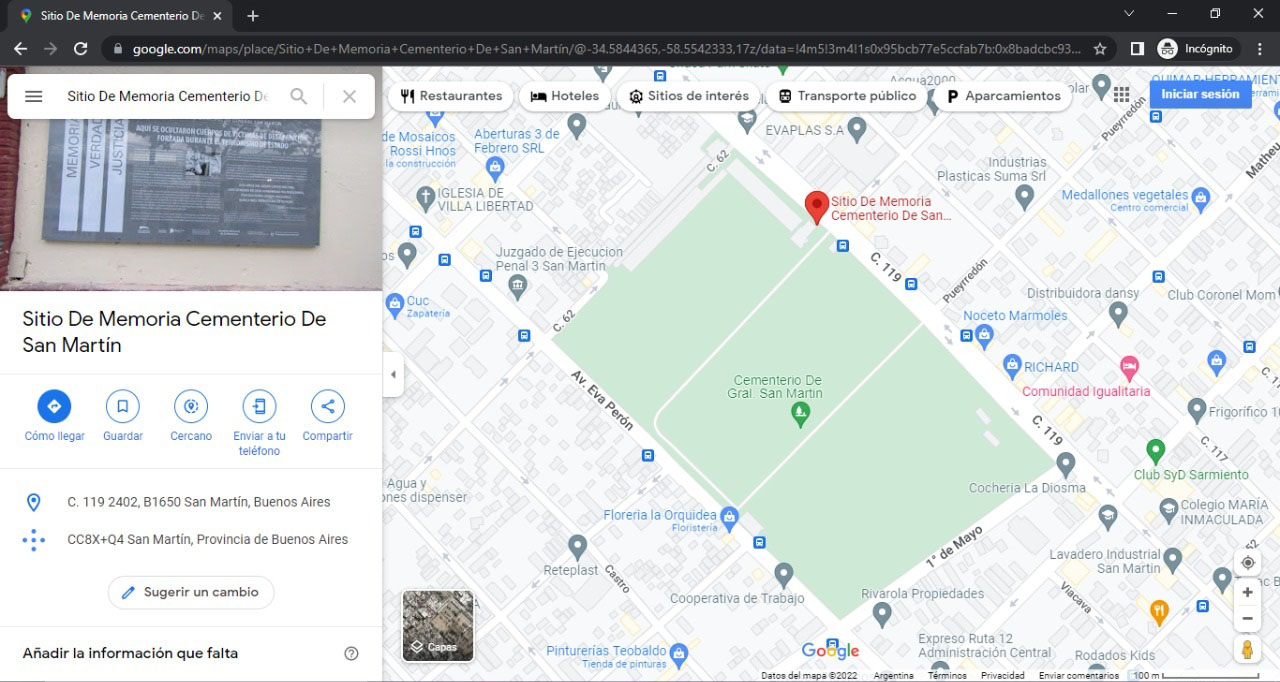This screenshot has width=1280, height=682.
Task: Open the hamburger menu in search box
Action: (x=34, y=96)
